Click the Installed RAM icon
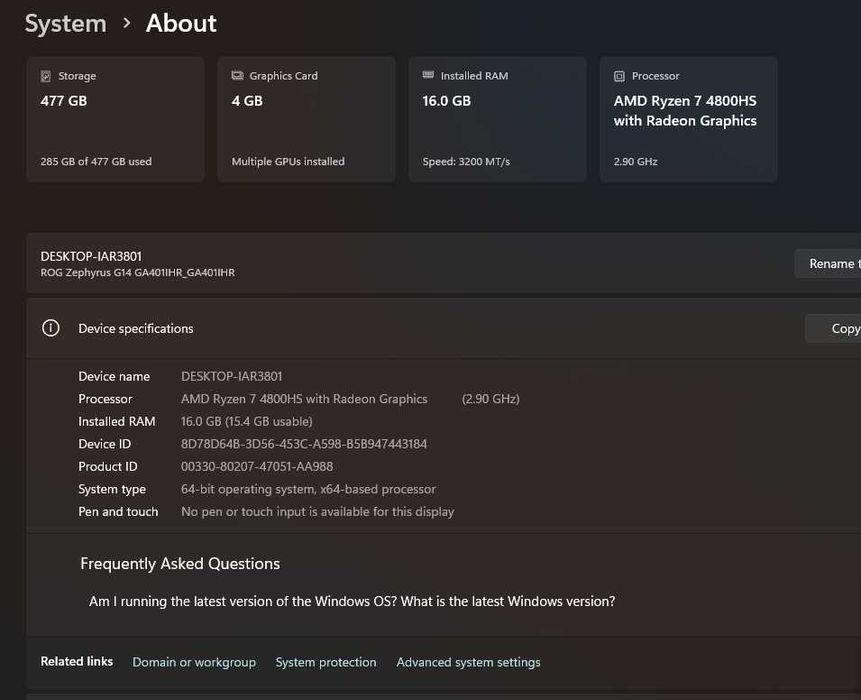This screenshot has height=700, width=861. pos(429,76)
